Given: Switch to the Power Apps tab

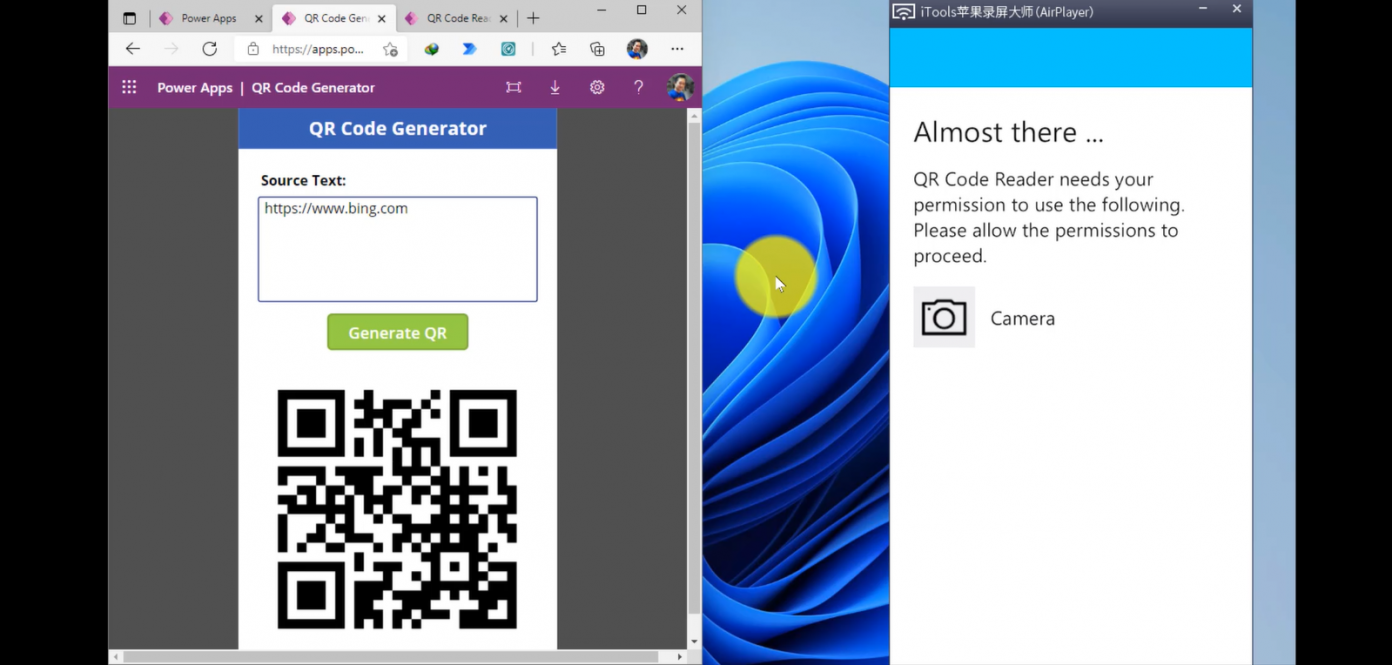Looking at the screenshot, I should (x=208, y=18).
